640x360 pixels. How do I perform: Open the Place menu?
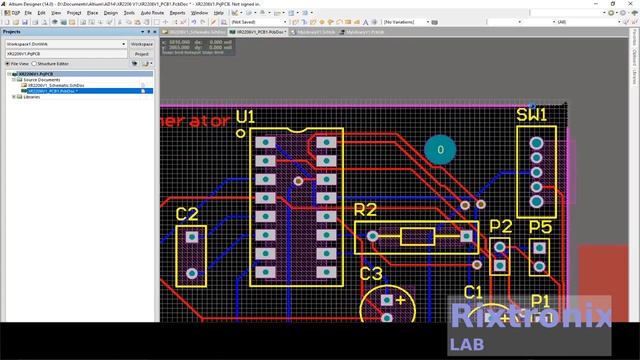92,13
